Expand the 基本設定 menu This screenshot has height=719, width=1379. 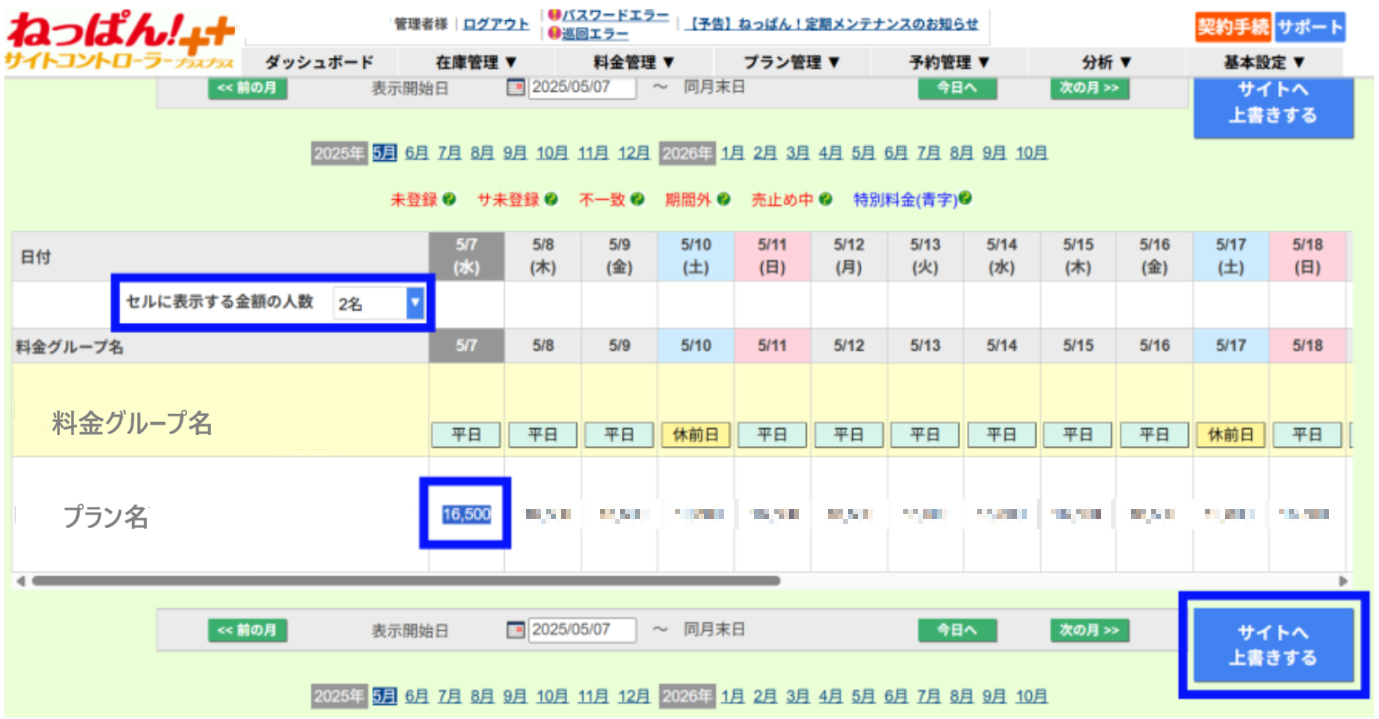(1265, 62)
